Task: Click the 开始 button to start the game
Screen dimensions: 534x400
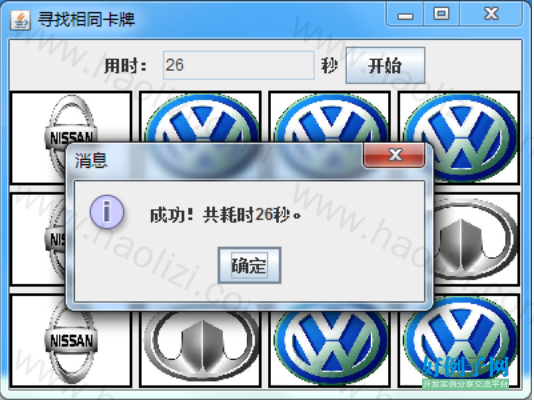Action: 385,65
